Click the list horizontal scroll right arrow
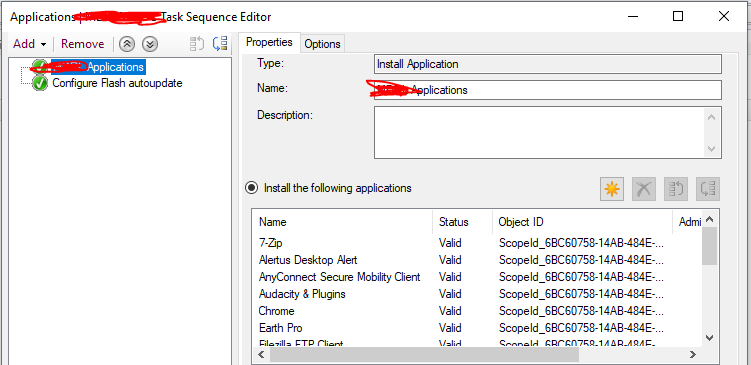The height and width of the screenshot is (365, 751). 693,355
